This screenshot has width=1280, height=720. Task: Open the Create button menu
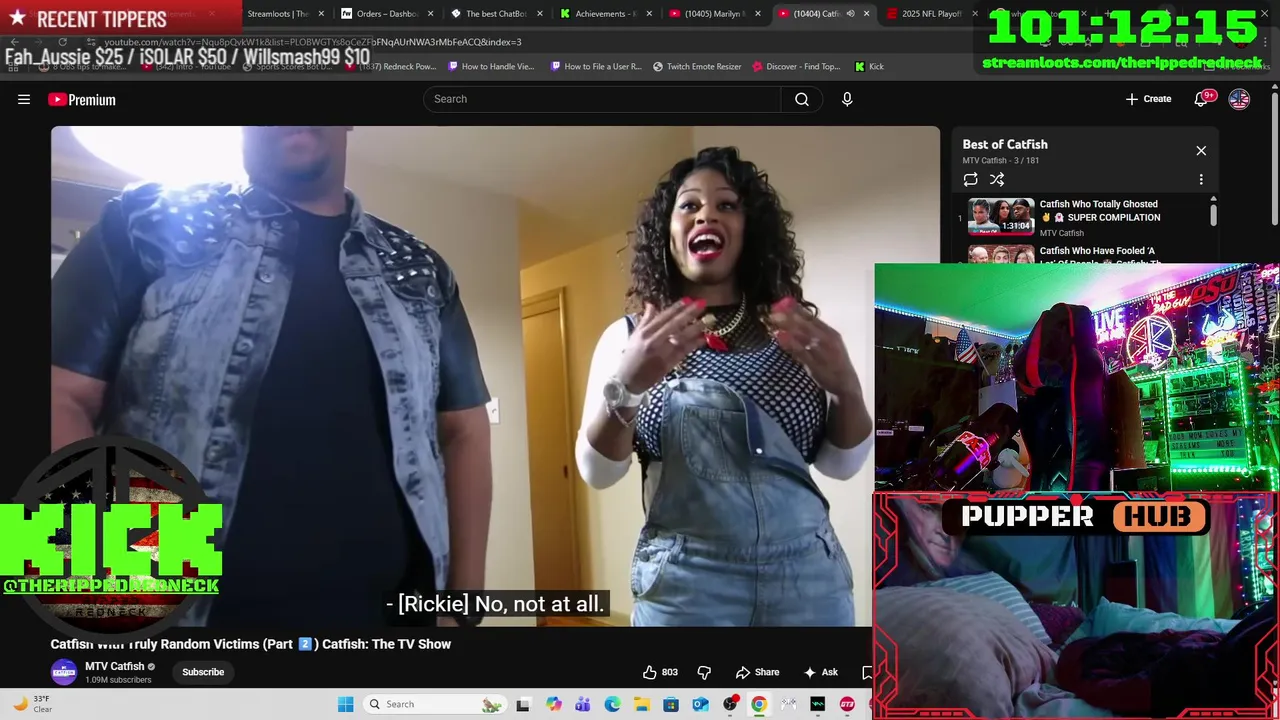pyautogui.click(x=1148, y=99)
